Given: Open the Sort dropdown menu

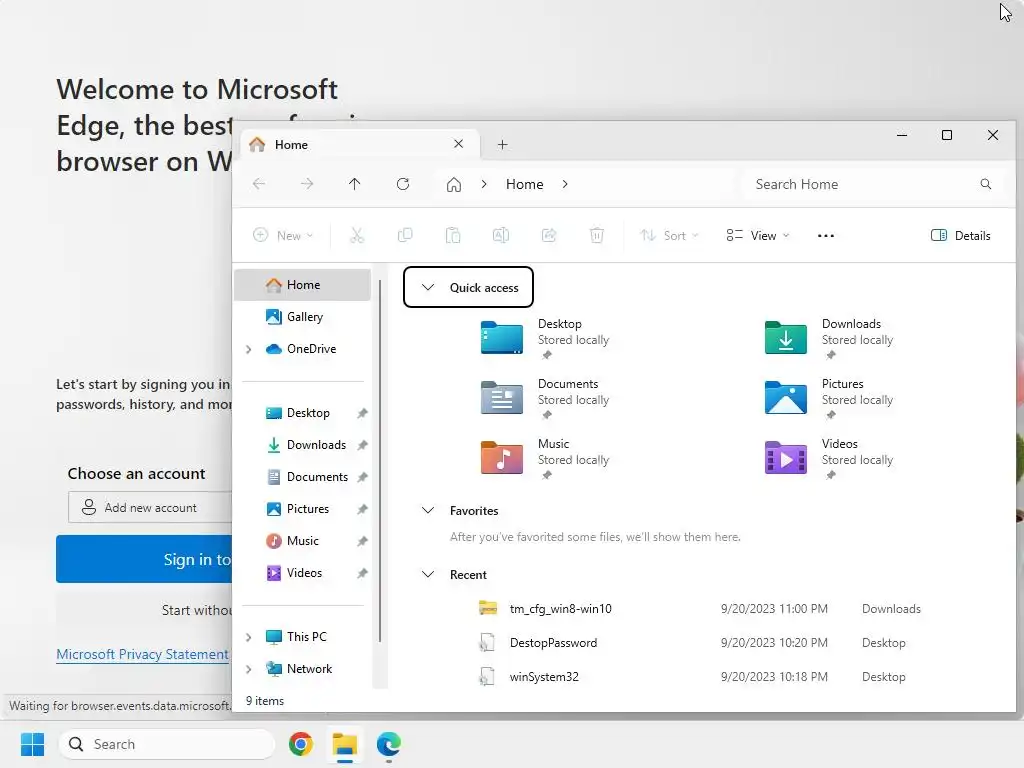Looking at the screenshot, I should 669,235.
